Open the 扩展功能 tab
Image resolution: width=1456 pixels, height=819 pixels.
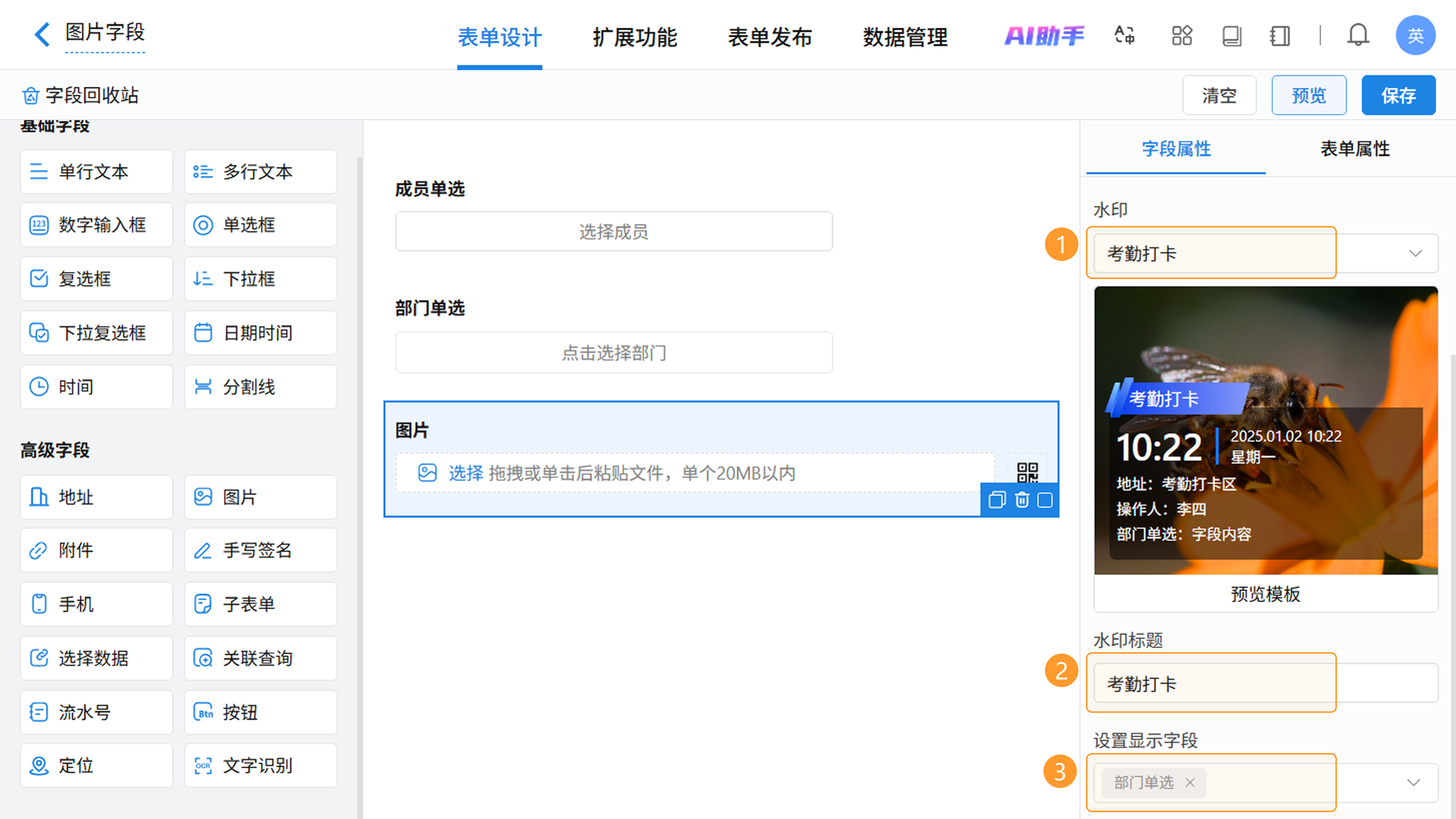pos(634,37)
